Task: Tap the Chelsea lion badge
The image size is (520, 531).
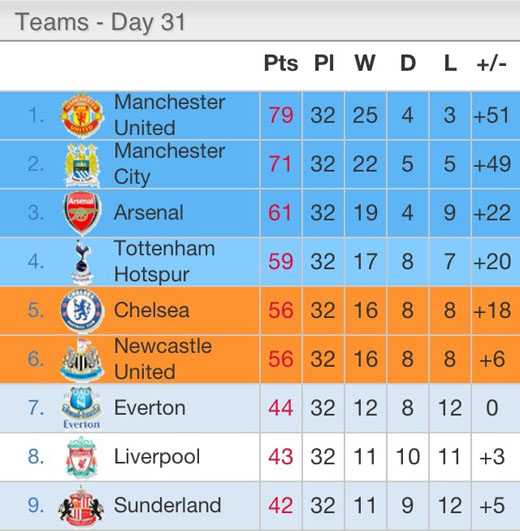Action: pyautogui.click(x=82, y=311)
